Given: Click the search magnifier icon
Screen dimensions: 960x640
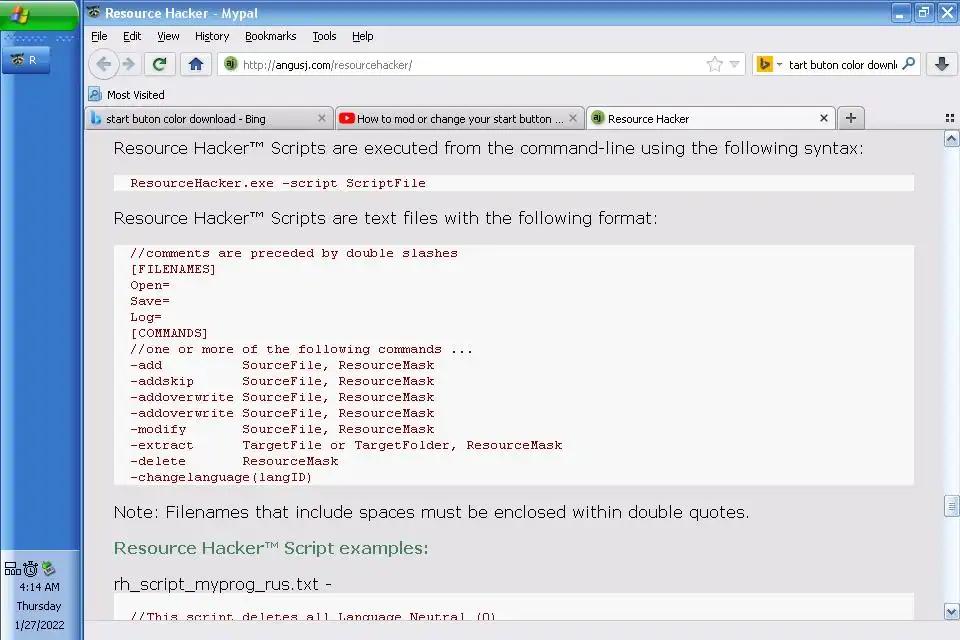Looking at the screenshot, I should point(909,64).
